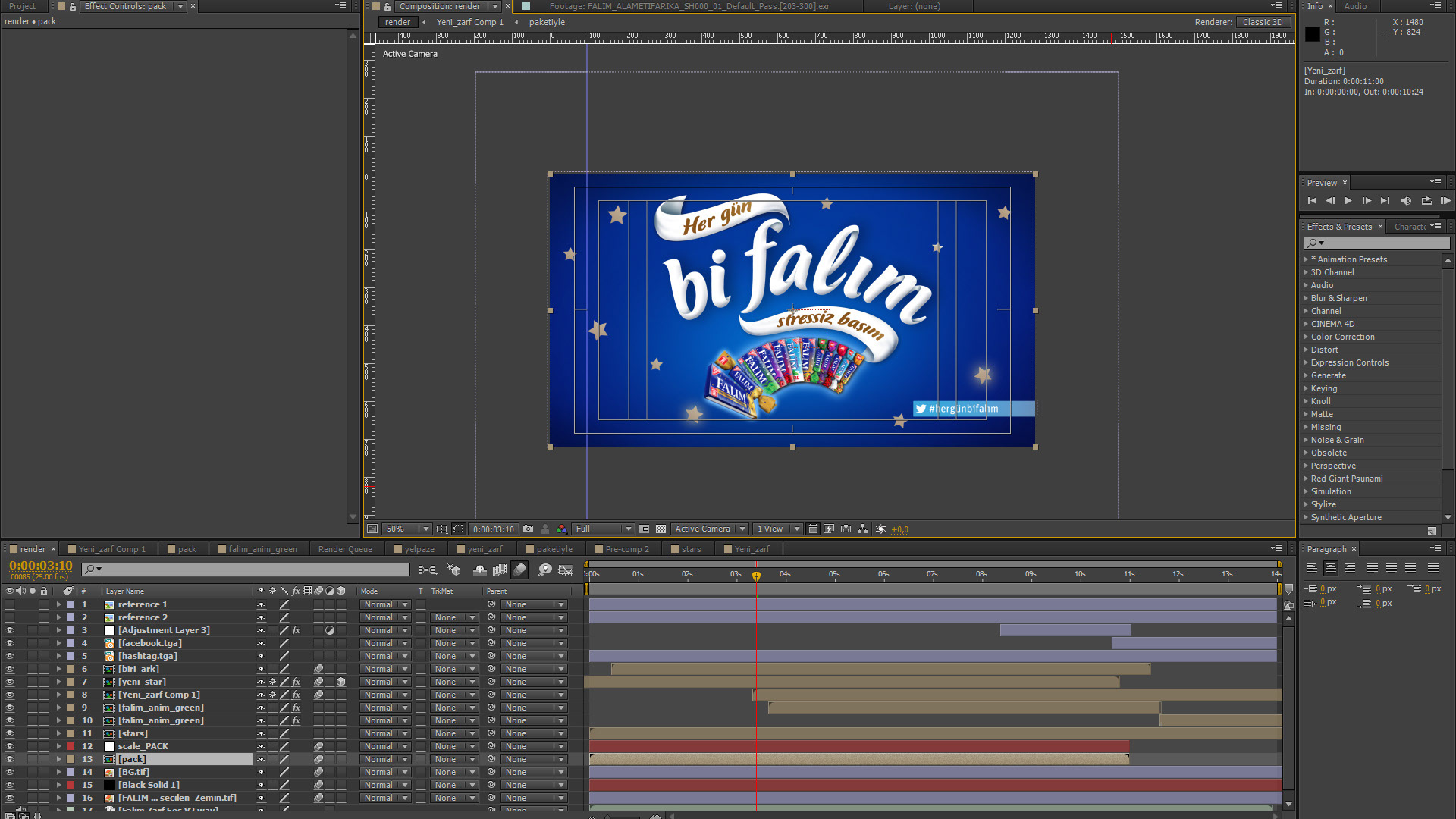The height and width of the screenshot is (819, 1456).
Task: Click the paketiyle breadcrumb in comp viewer
Action: coord(547,22)
